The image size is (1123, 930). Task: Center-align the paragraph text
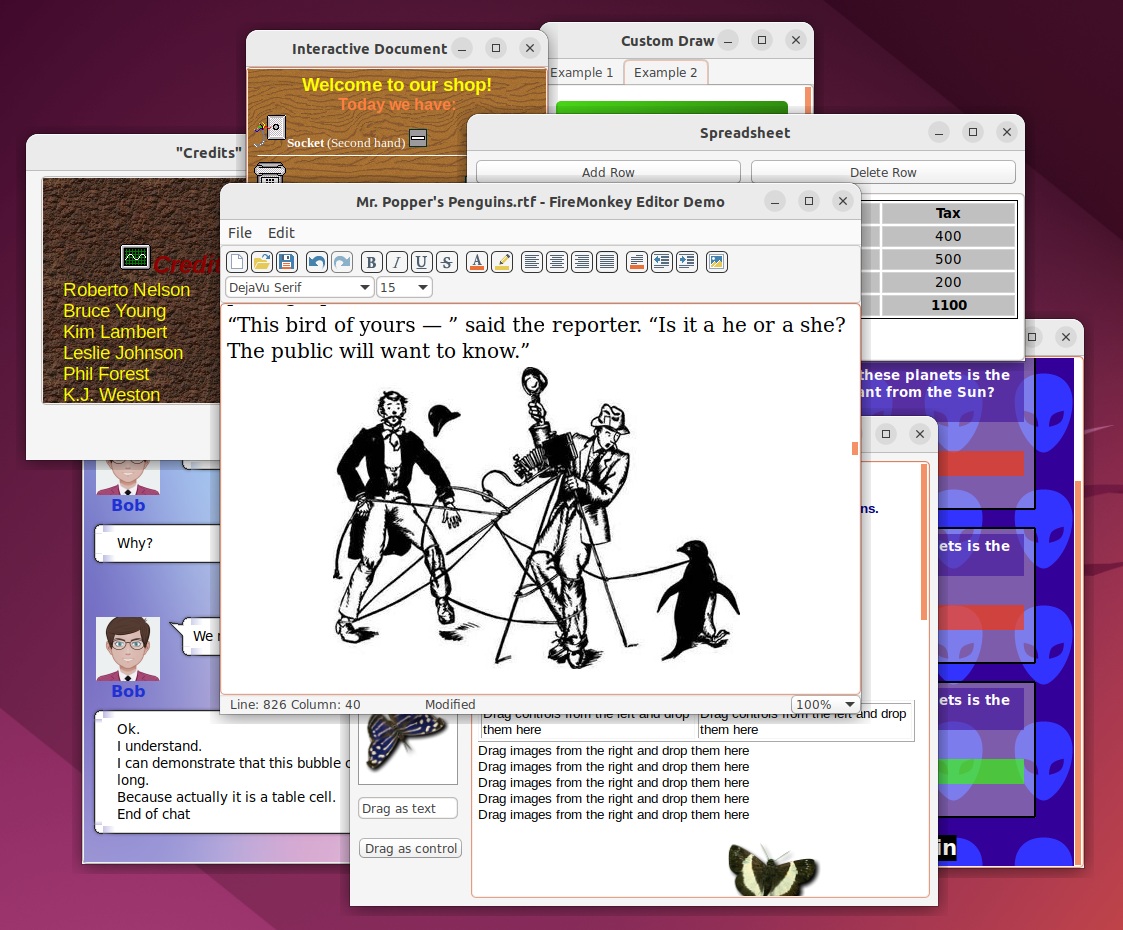(557, 262)
